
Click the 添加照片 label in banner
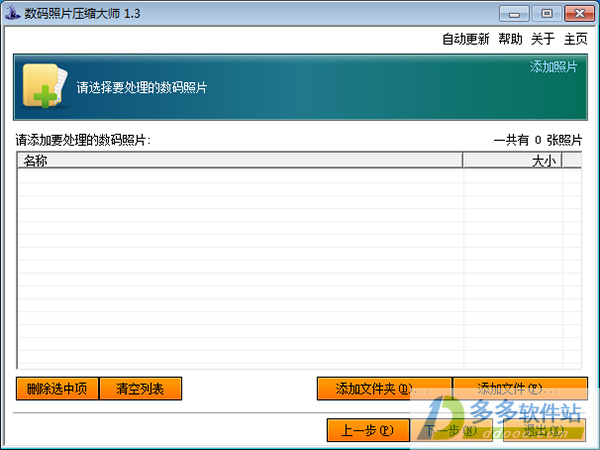(x=553, y=67)
